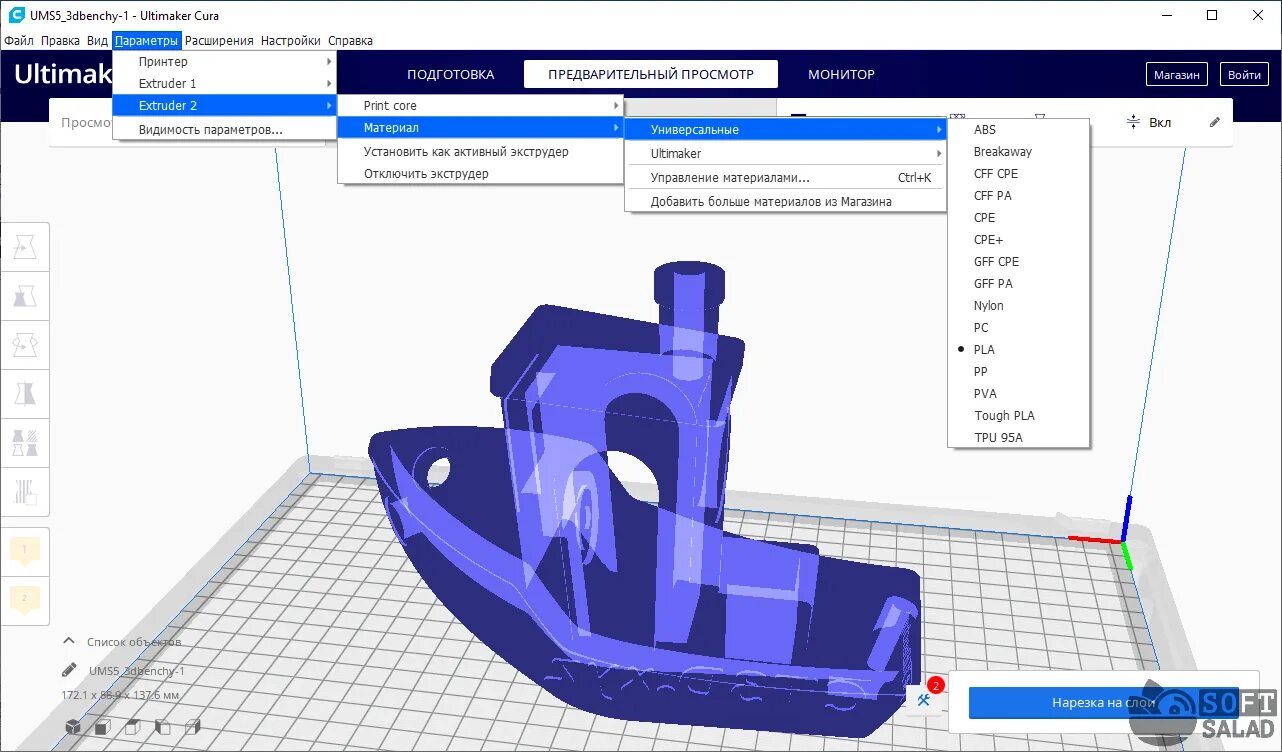
Task: Switch to left side view cube icon
Action: (163, 727)
